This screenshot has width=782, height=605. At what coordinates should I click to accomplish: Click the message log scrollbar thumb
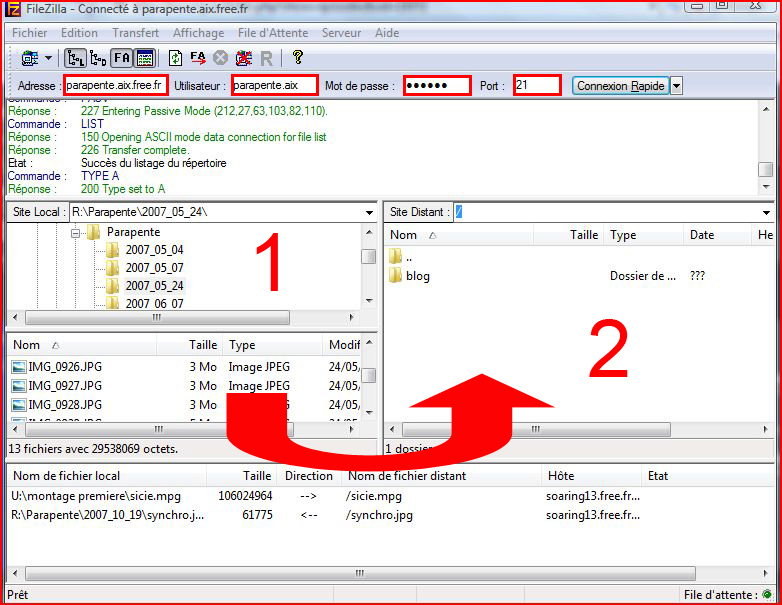[766, 169]
